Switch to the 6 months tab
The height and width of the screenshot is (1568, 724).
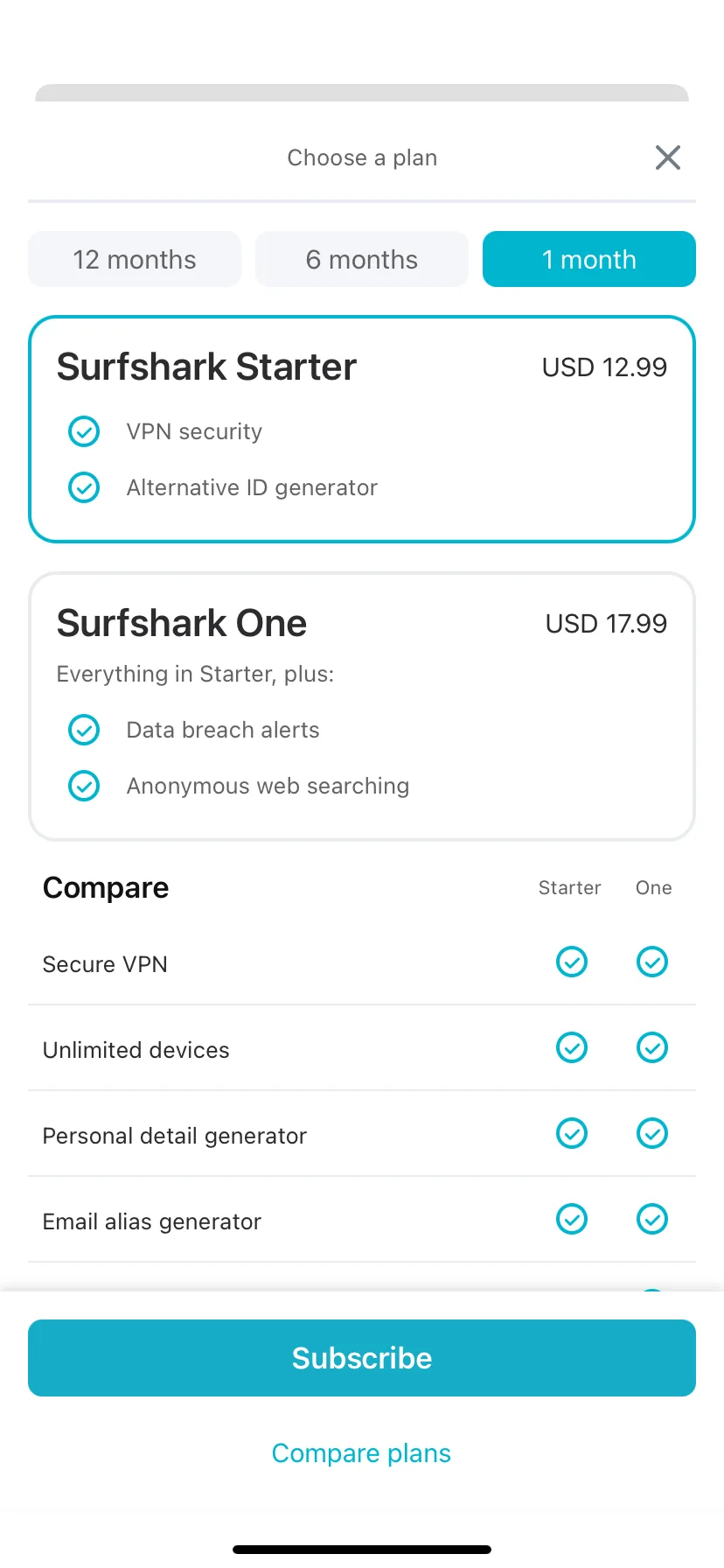tap(362, 259)
